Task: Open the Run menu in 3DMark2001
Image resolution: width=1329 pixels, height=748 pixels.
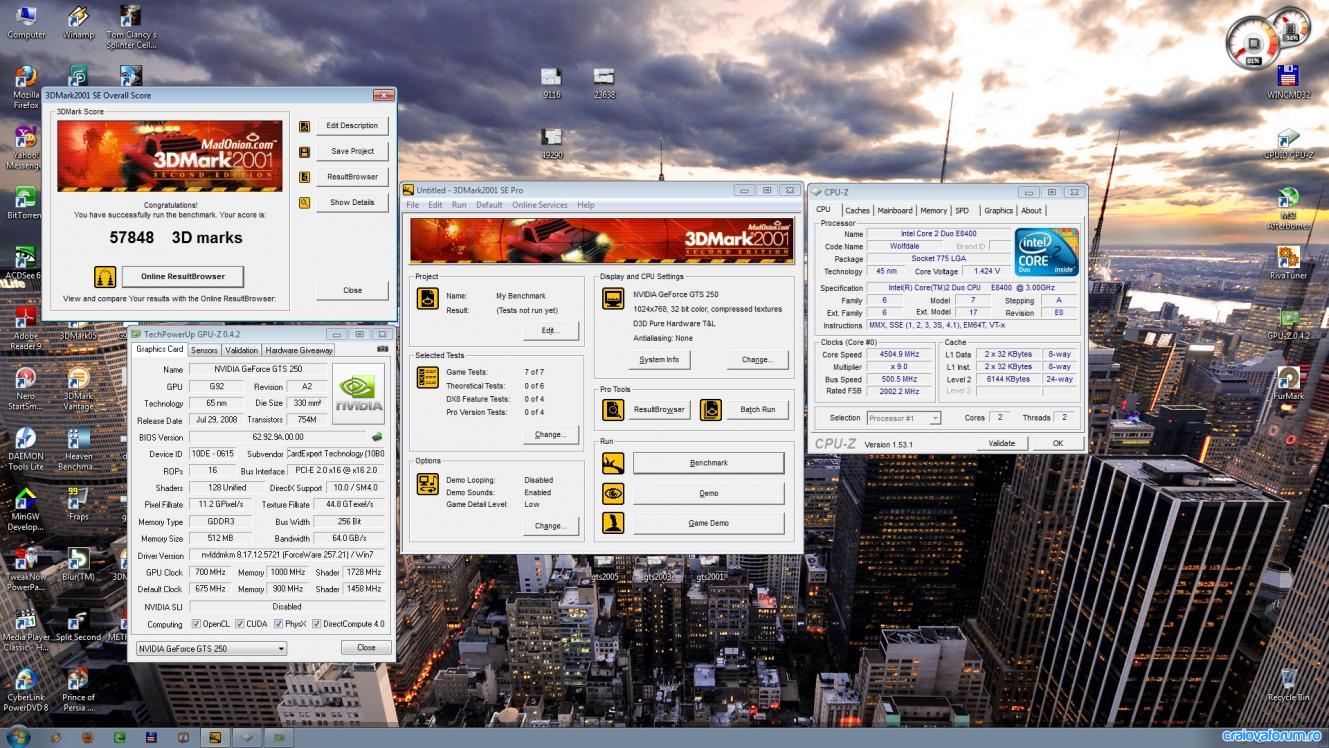Action: [459, 205]
